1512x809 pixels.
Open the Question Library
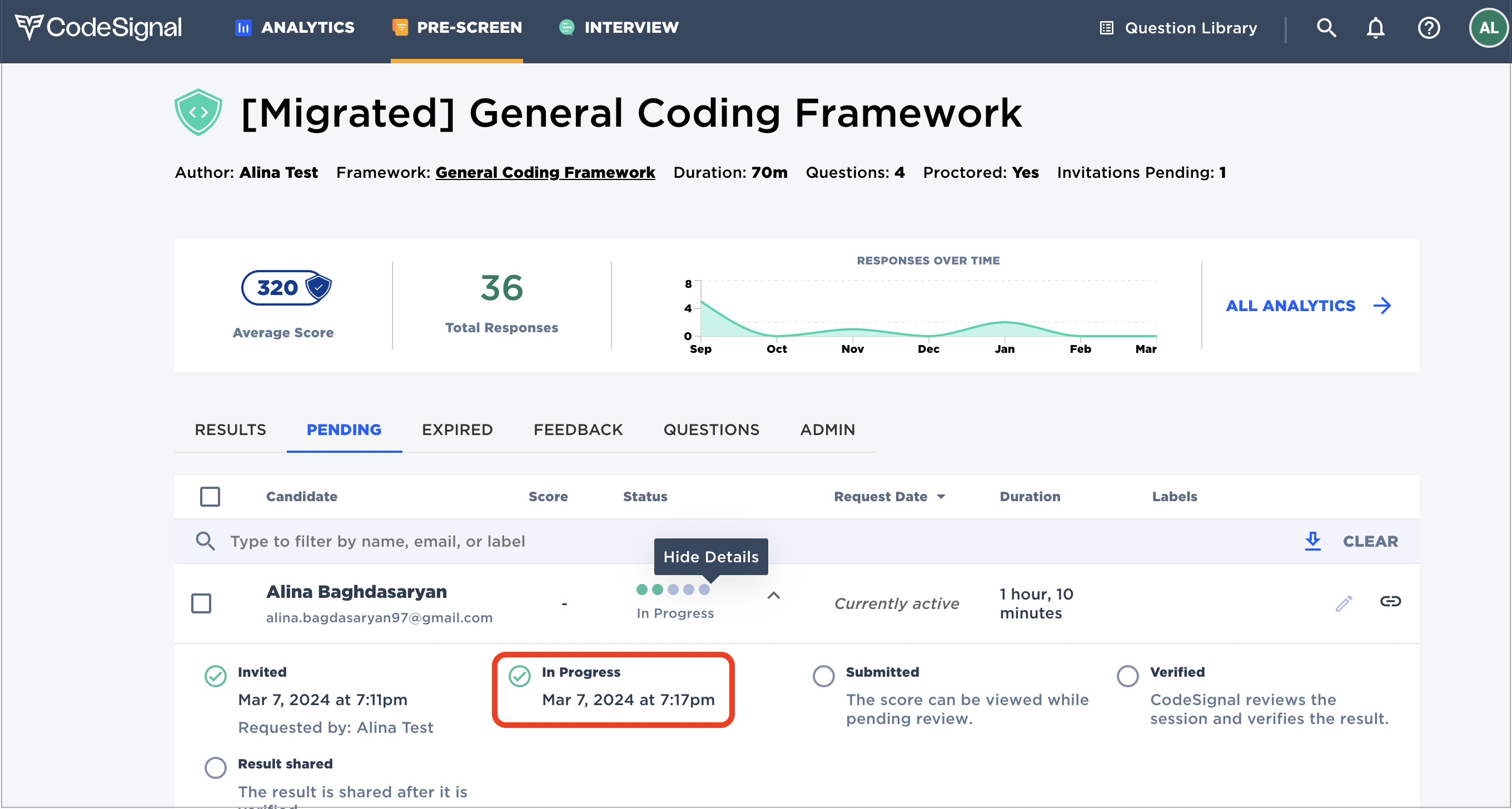tap(1178, 28)
